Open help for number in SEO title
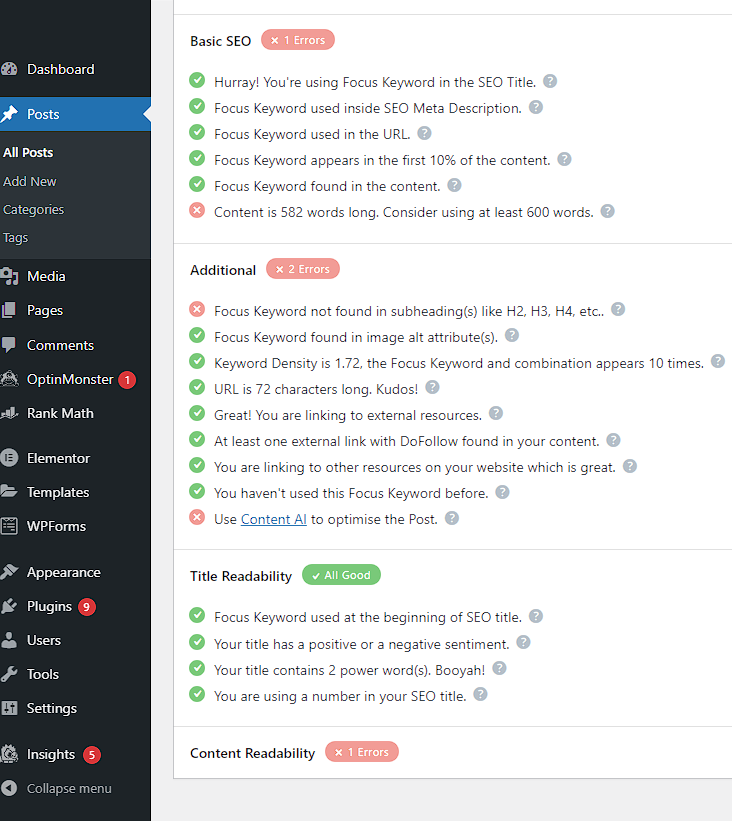732x821 pixels. pyautogui.click(x=480, y=695)
